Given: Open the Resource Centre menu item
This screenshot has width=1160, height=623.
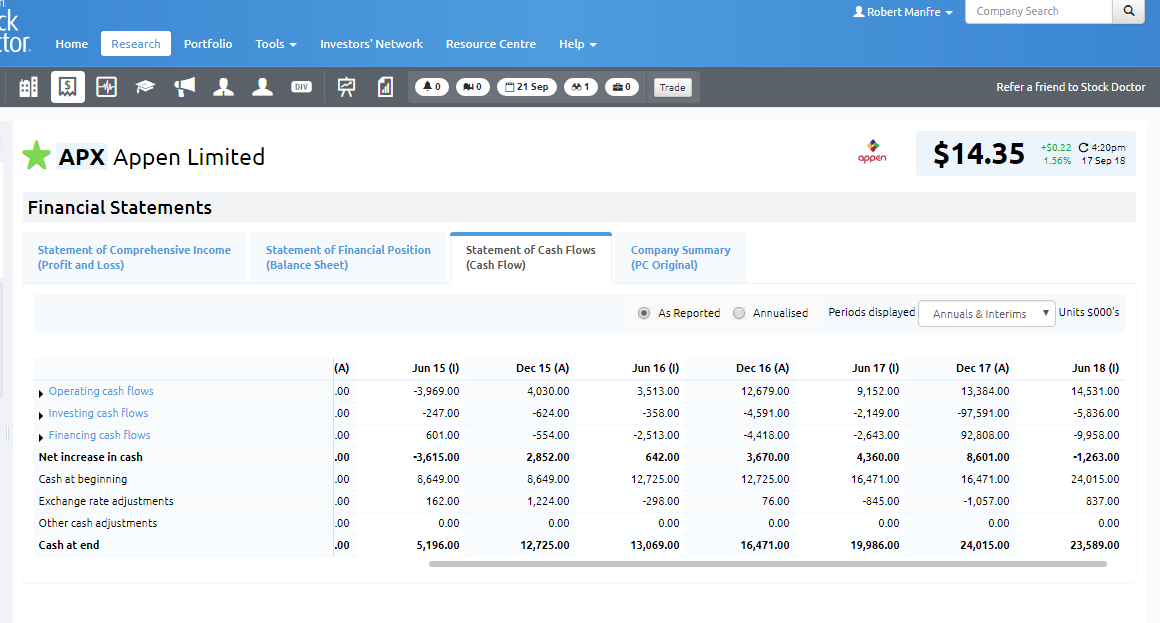Looking at the screenshot, I should pyautogui.click(x=490, y=44).
